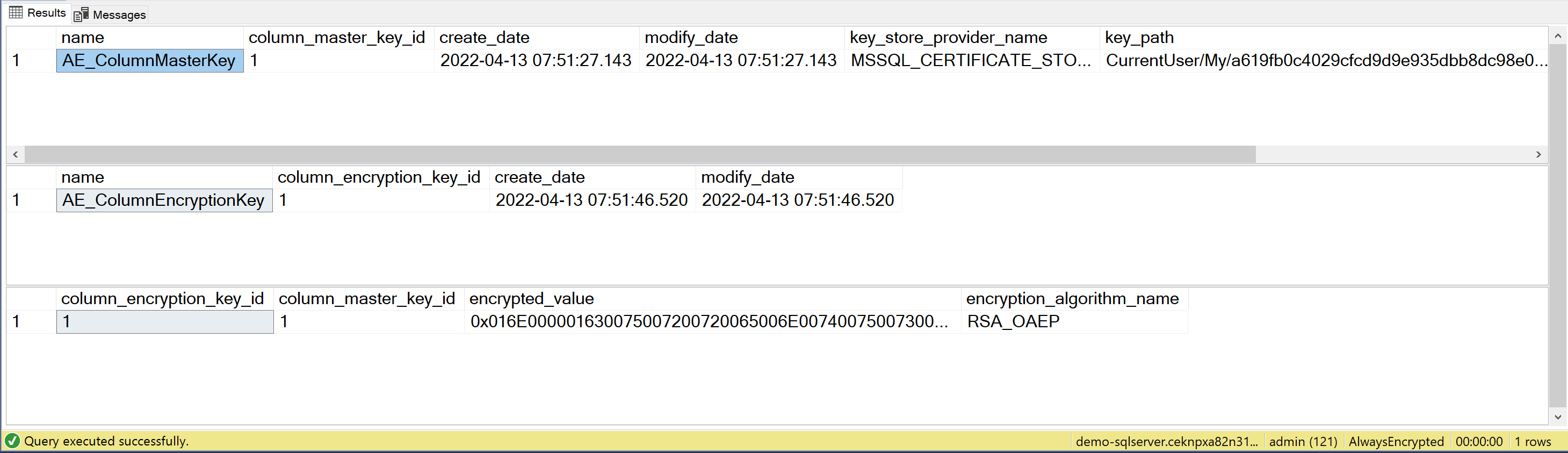Click the green query success checkmark icon
1568x453 pixels.
pyautogui.click(x=12, y=441)
